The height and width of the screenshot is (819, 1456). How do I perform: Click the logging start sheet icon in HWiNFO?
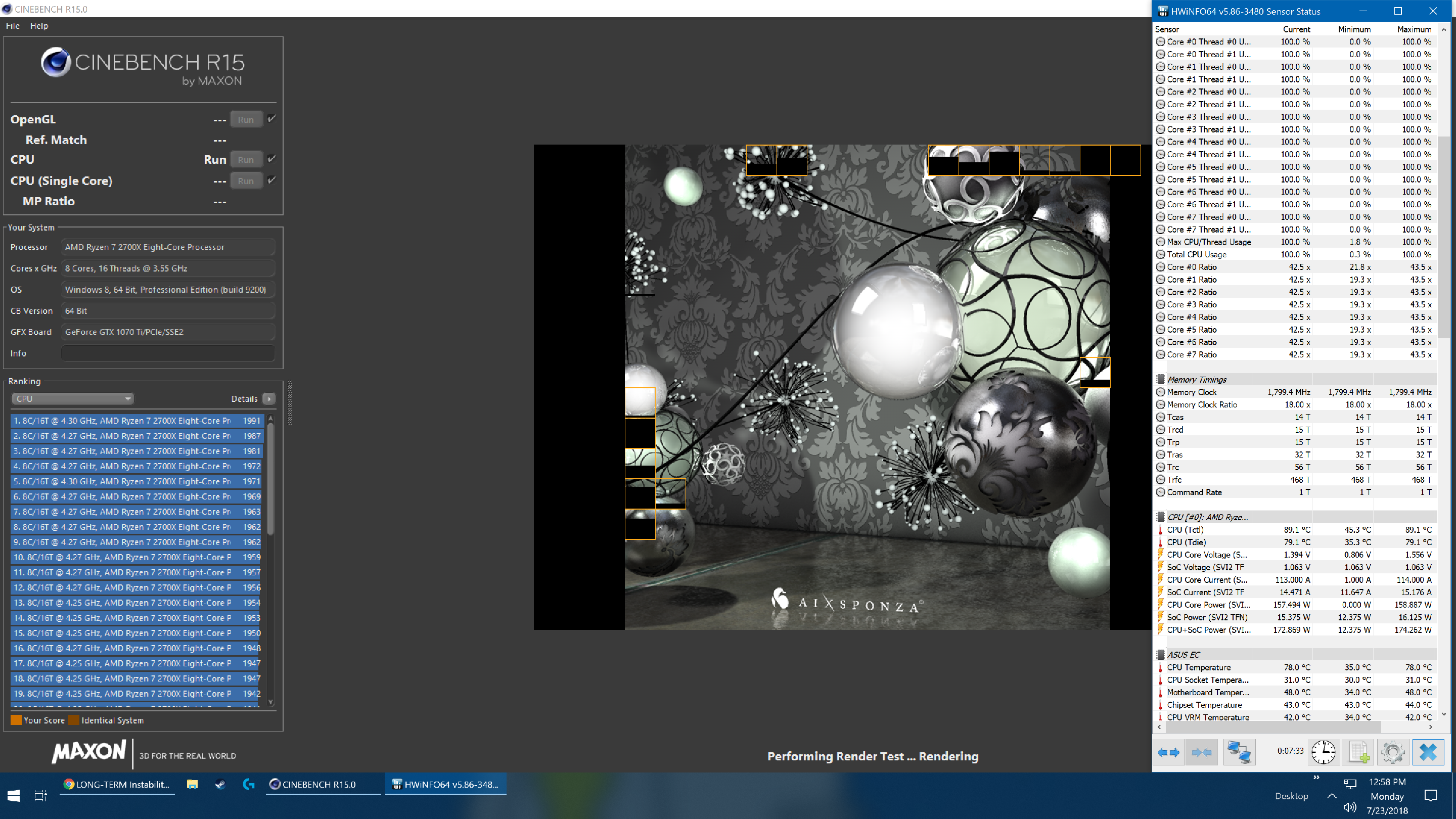tap(1359, 752)
